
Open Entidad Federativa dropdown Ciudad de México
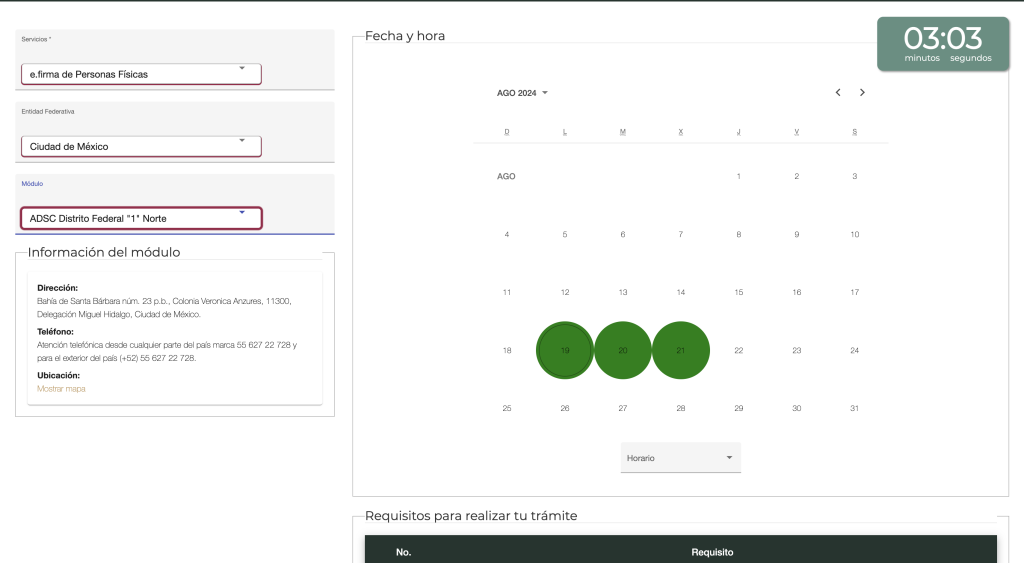(141, 146)
